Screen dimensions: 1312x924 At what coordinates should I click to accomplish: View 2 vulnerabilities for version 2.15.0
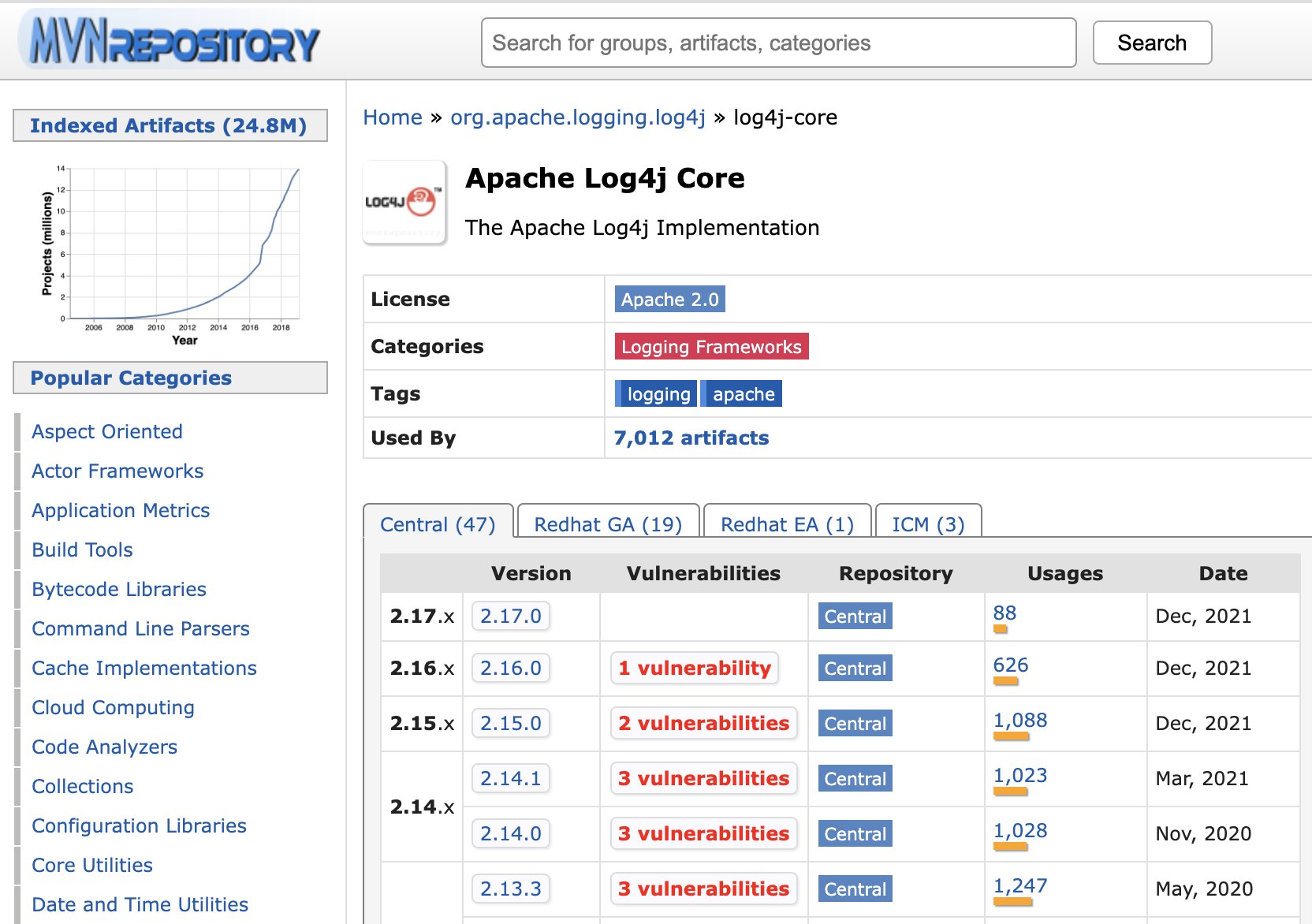click(703, 724)
